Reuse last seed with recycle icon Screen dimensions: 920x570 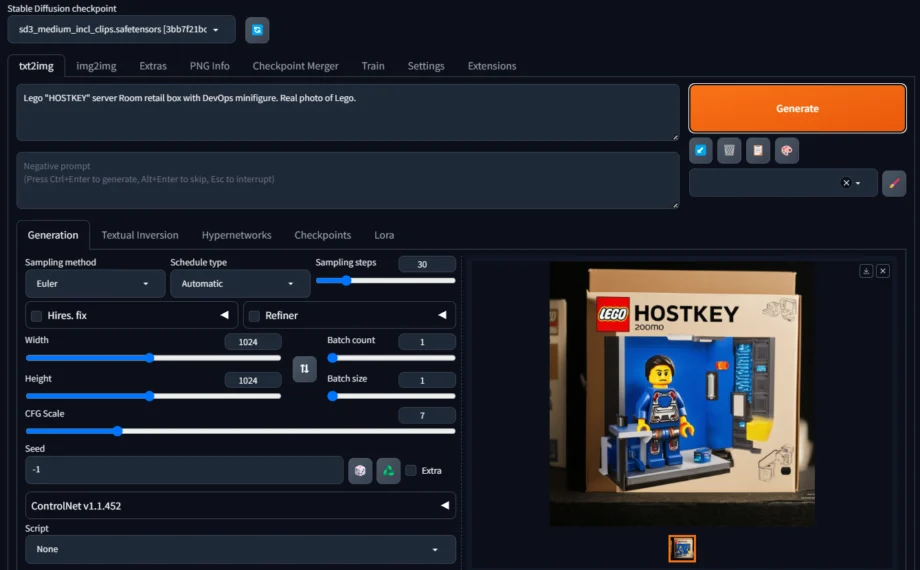click(x=388, y=470)
